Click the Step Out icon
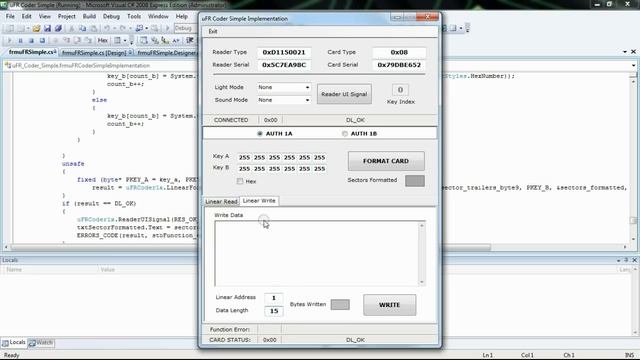The image size is (640, 360). click(x=89, y=40)
